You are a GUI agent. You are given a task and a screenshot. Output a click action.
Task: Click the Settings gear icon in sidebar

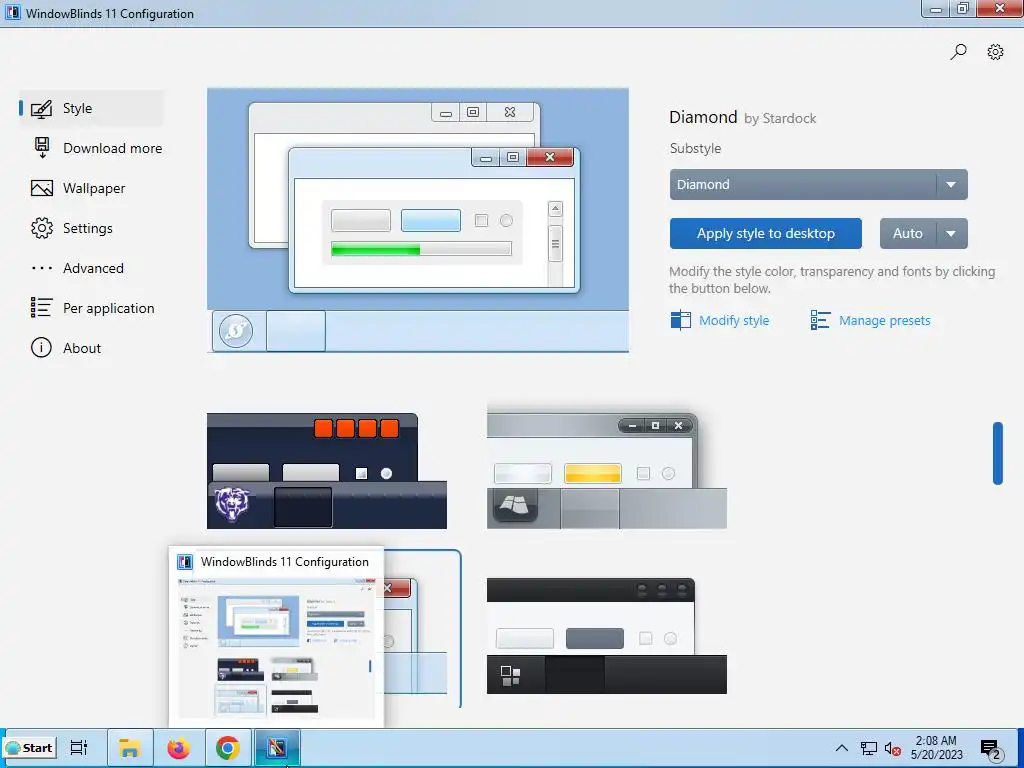tap(42, 228)
